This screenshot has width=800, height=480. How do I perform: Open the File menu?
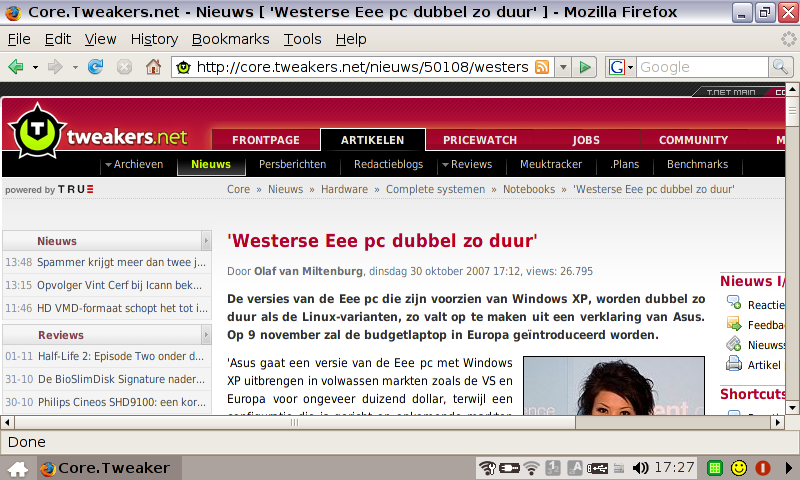[19, 39]
